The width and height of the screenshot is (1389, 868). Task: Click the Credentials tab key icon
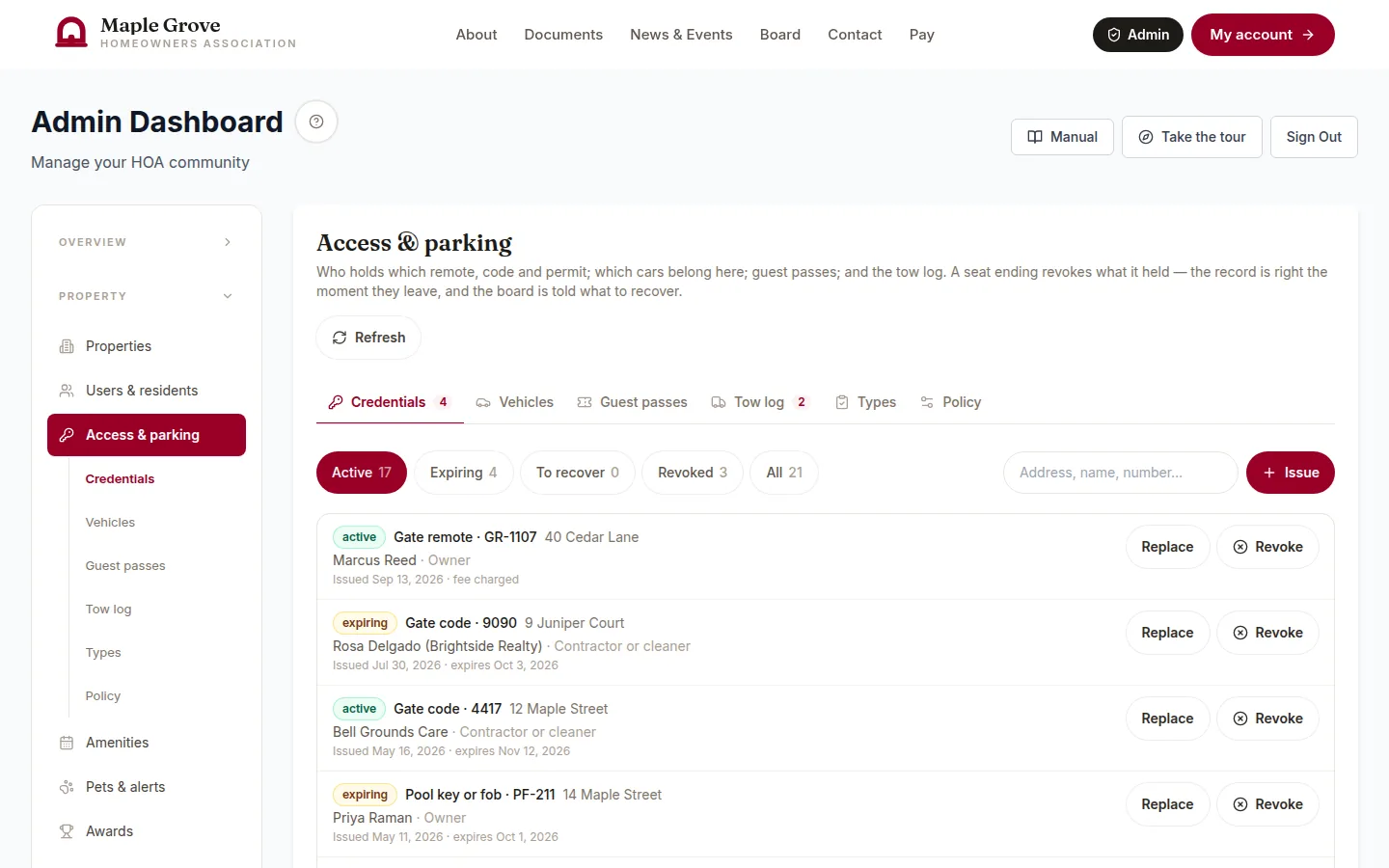[x=336, y=402]
